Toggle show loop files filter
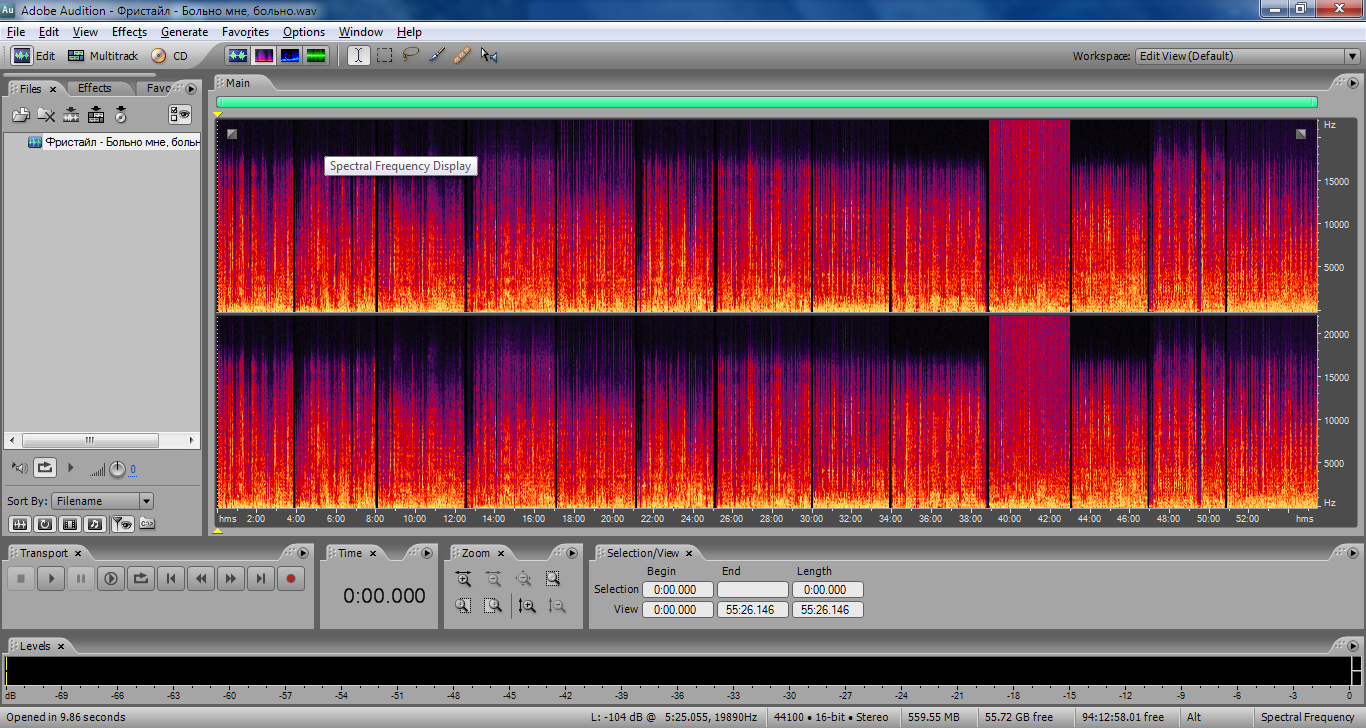 (x=45, y=523)
